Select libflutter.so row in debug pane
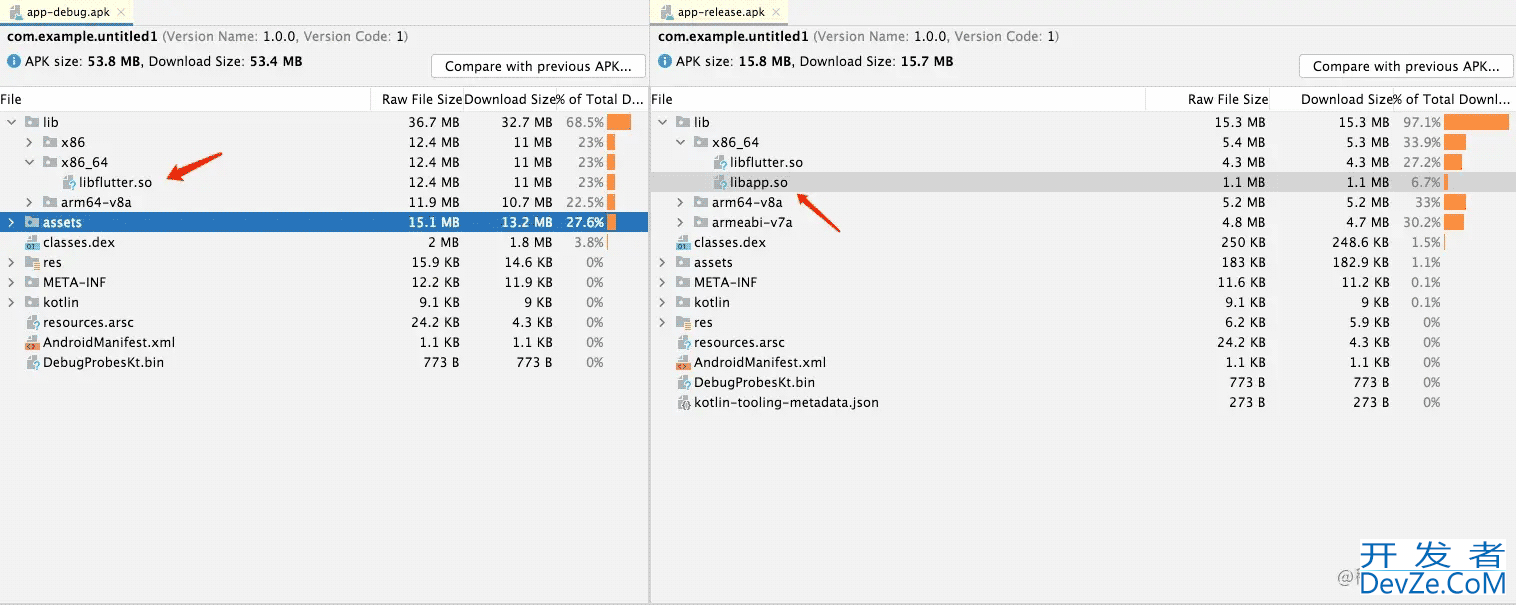Screen dimensions: 1516x605 [x=324, y=182]
